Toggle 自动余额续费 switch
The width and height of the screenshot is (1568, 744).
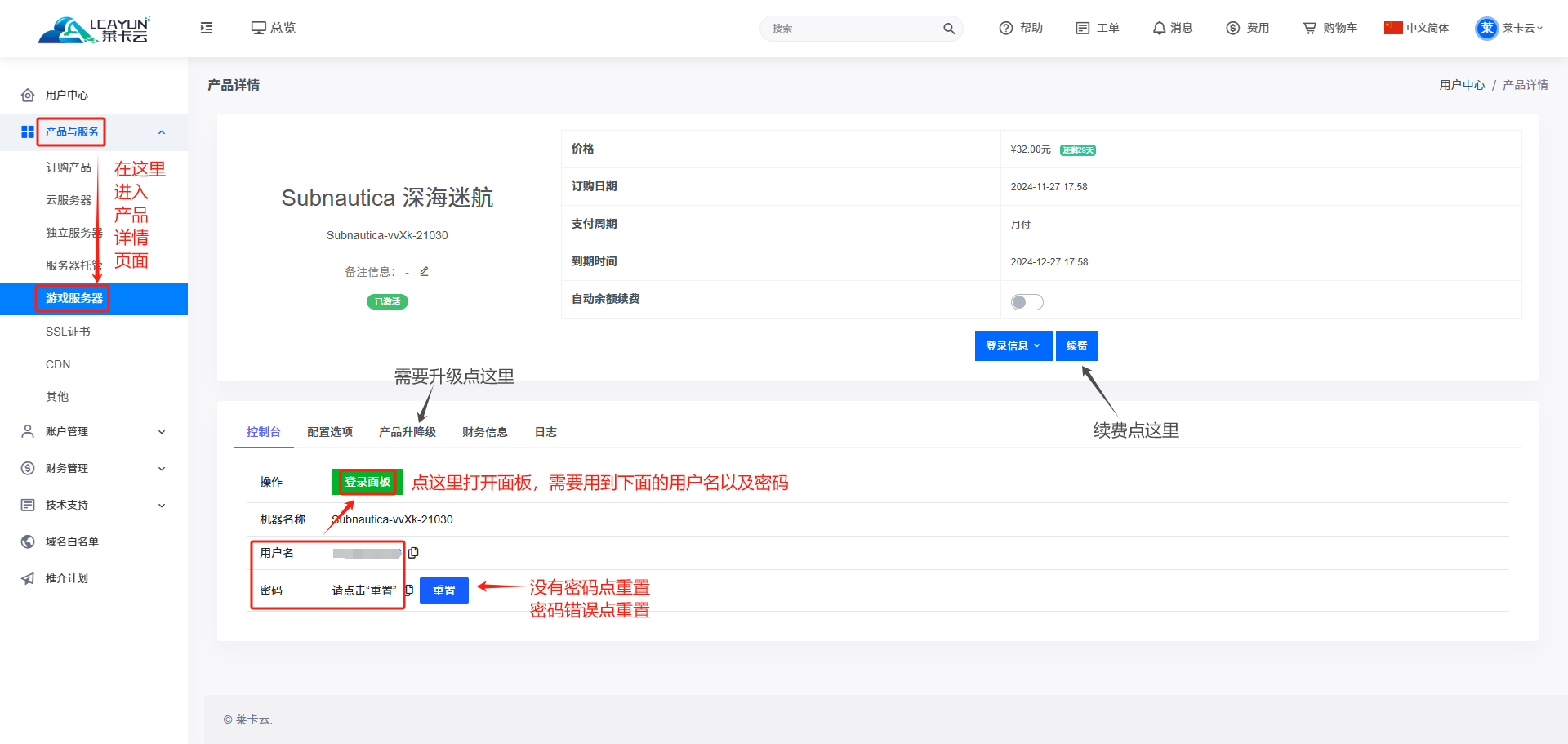(x=1027, y=302)
